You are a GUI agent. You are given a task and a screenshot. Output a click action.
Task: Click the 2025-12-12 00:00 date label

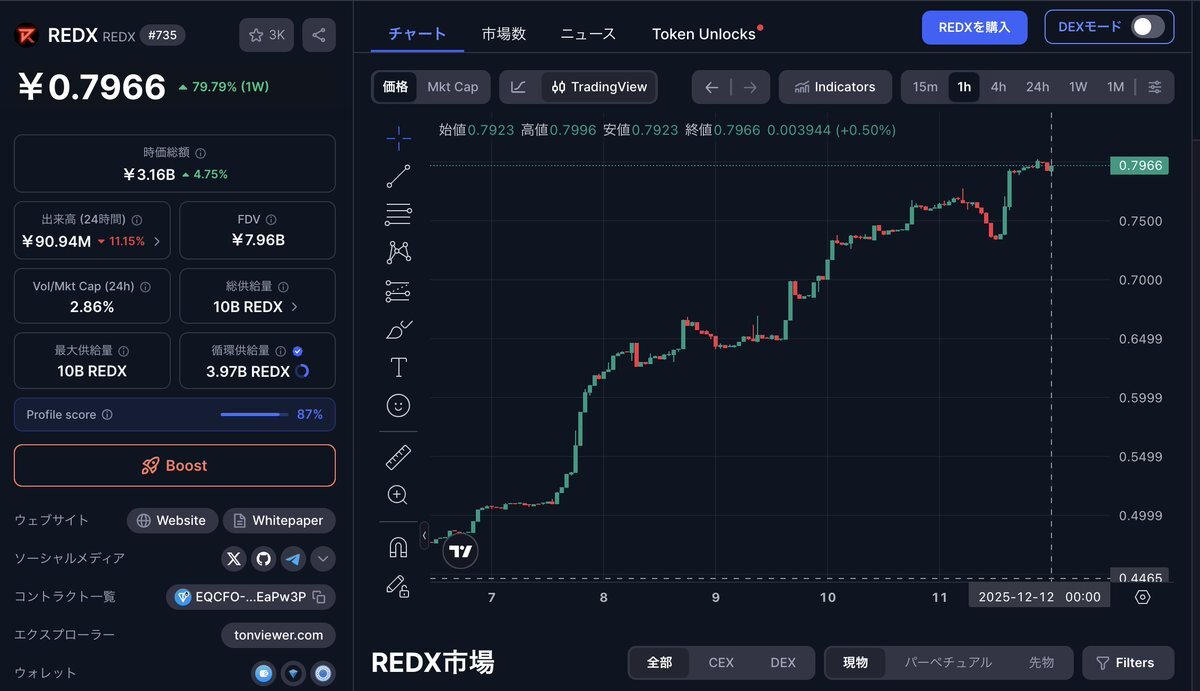click(1039, 597)
